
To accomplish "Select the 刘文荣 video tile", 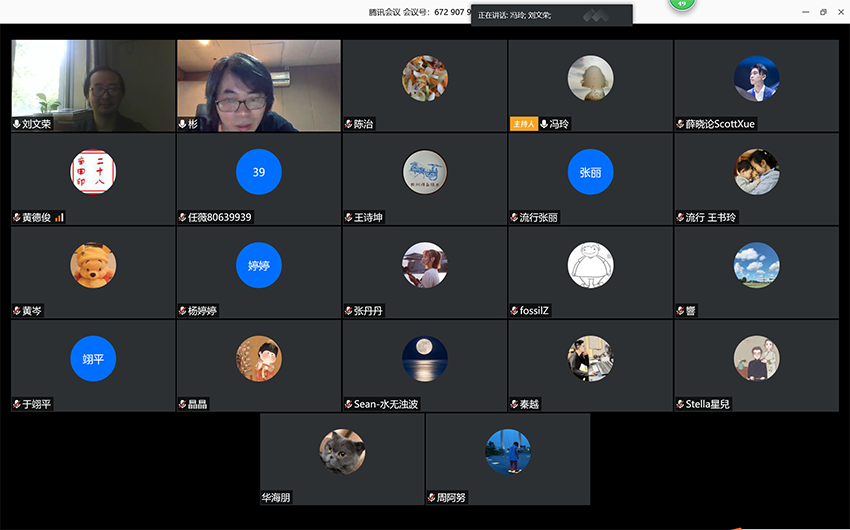I will pos(93,80).
